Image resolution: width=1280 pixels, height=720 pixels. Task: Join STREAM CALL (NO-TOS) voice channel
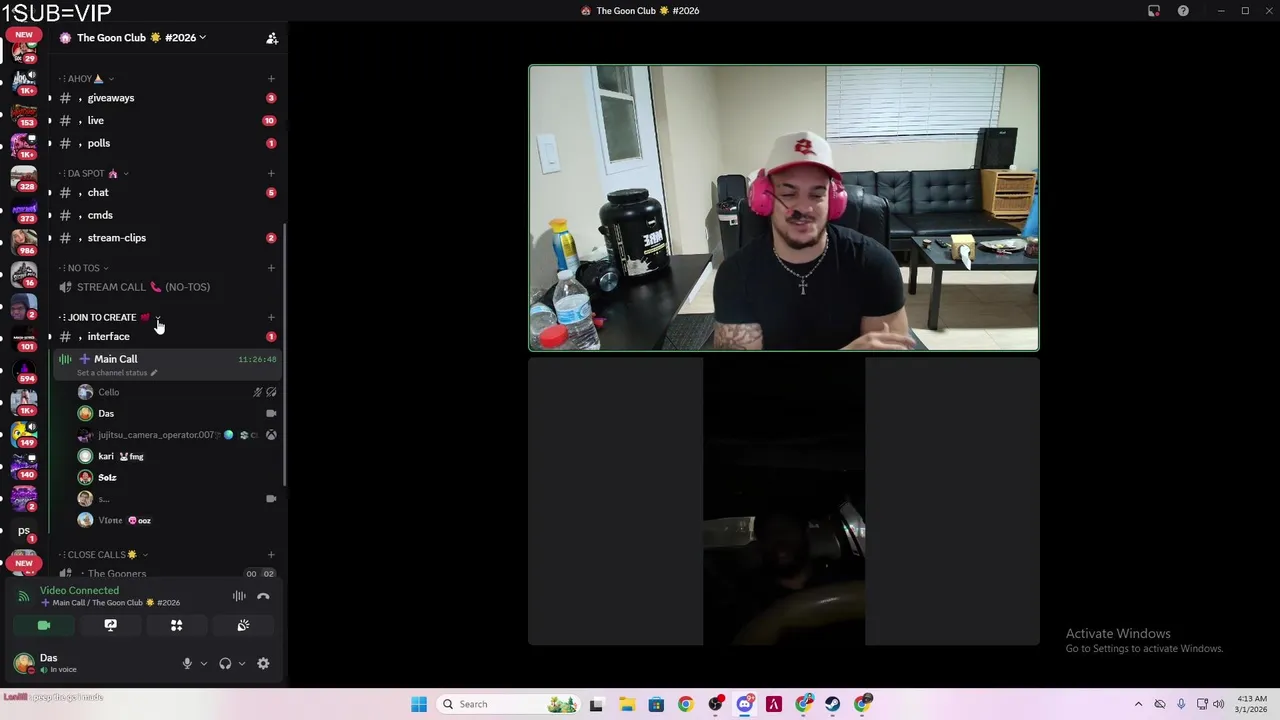tap(167, 287)
